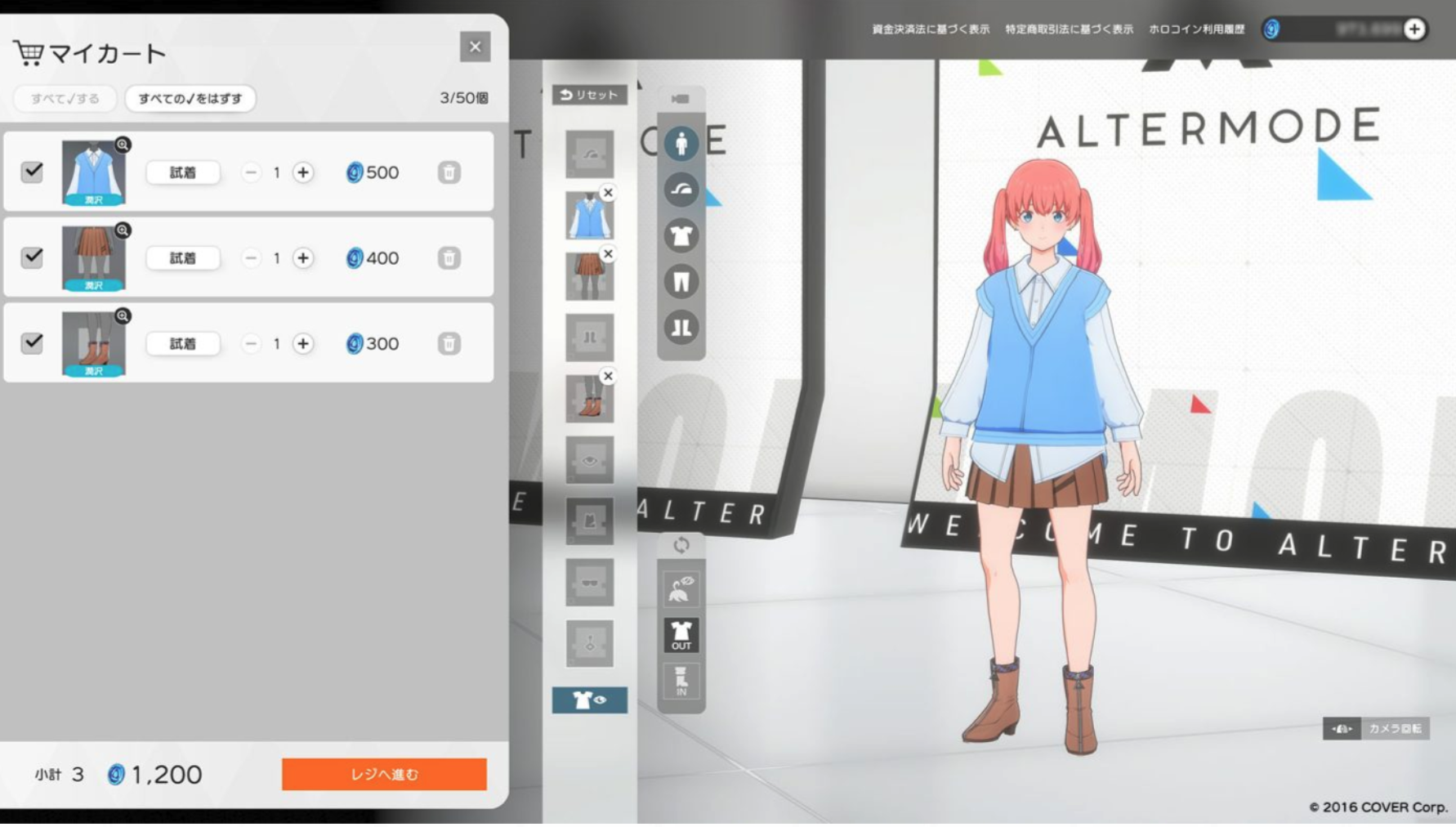Add holocoins with the plus button
This screenshot has width=1456, height=827.
point(1414,29)
